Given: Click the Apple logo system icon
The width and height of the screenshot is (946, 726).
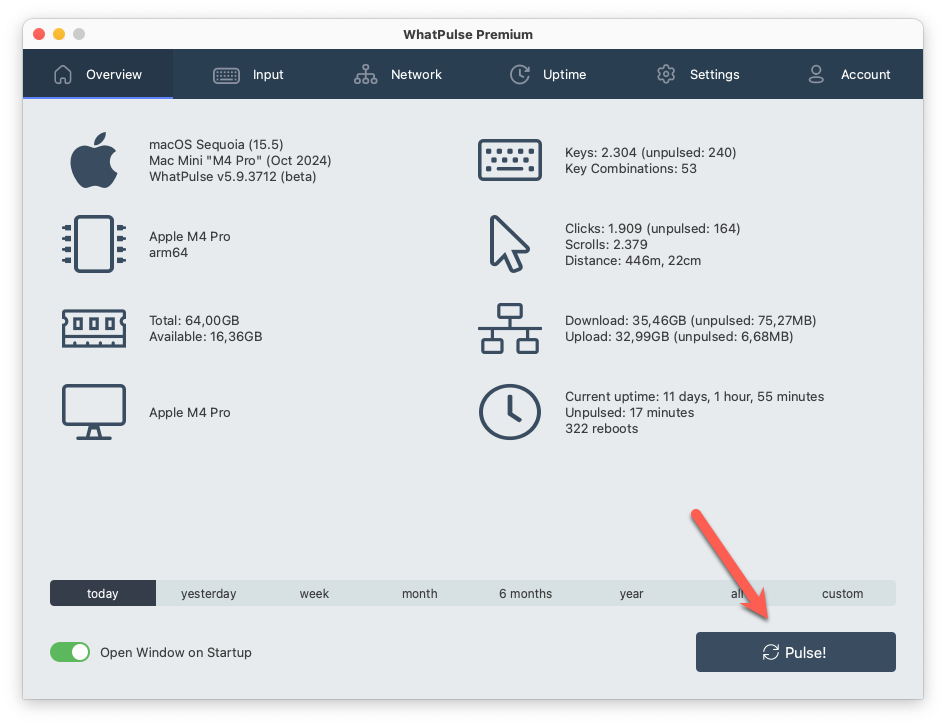Looking at the screenshot, I should point(94,161).
